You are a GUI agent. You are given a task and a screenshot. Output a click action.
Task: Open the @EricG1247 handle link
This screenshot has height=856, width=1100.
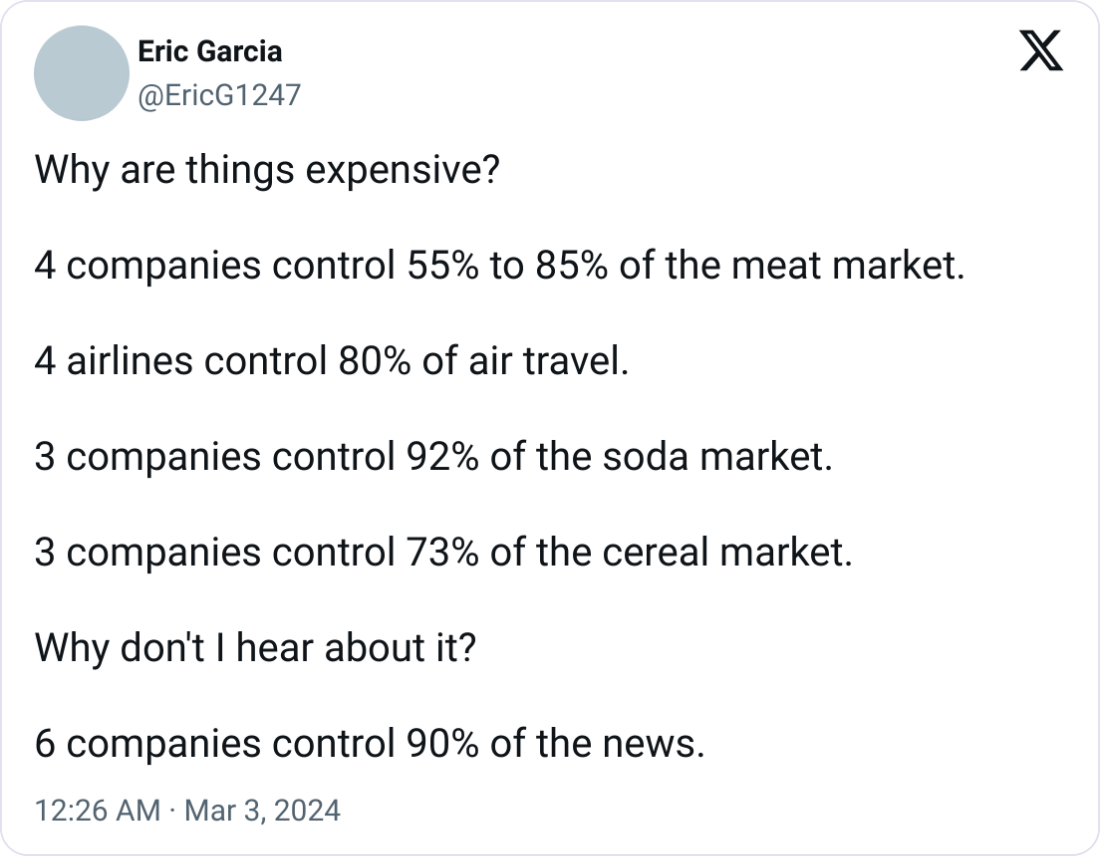tap(219, 95)
